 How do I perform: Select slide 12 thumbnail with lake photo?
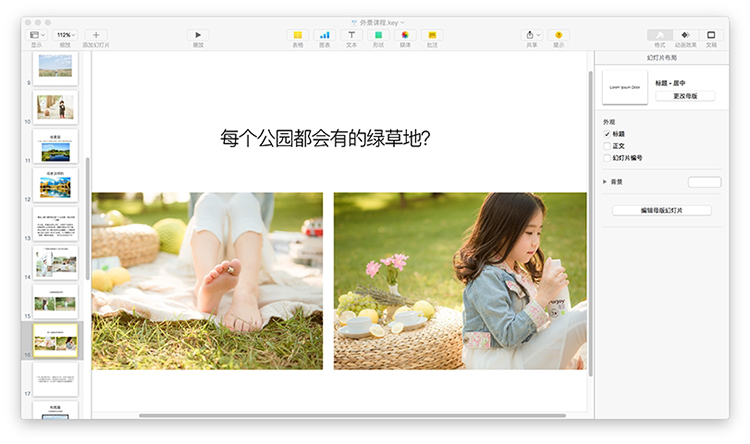(x=55, y=185)
